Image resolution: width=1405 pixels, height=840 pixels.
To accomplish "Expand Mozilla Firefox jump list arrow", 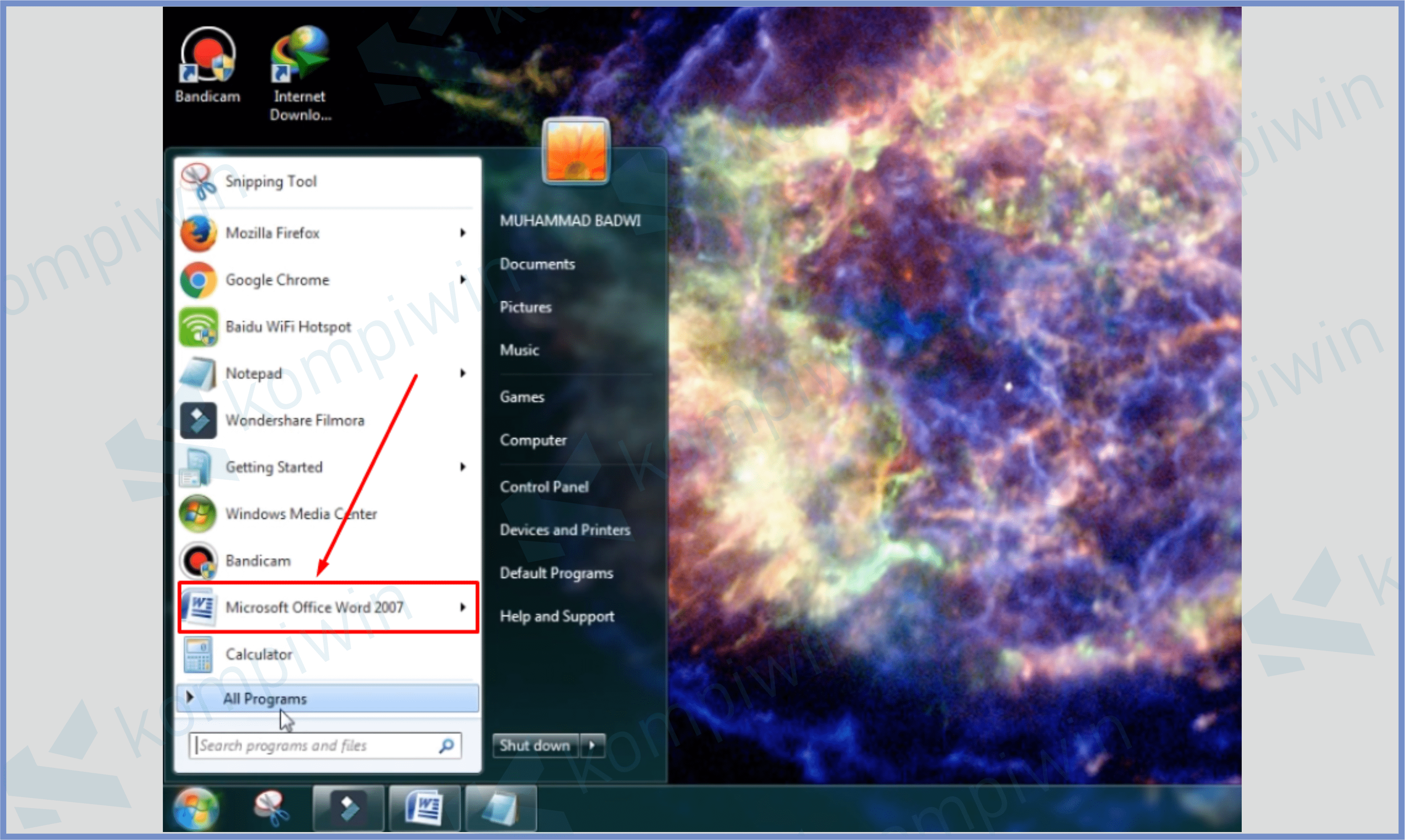I will coord(463,233).
